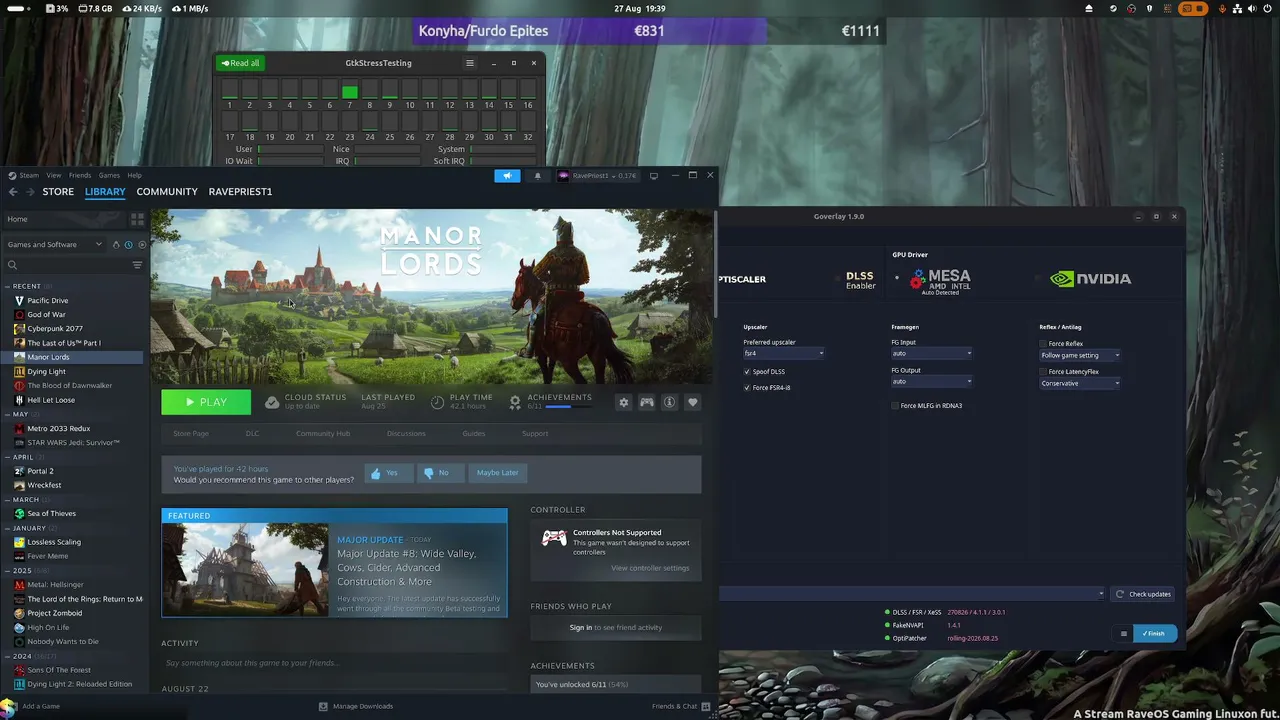
Task: Search the Steam library with the magnifier
Action: pos(12,265)
